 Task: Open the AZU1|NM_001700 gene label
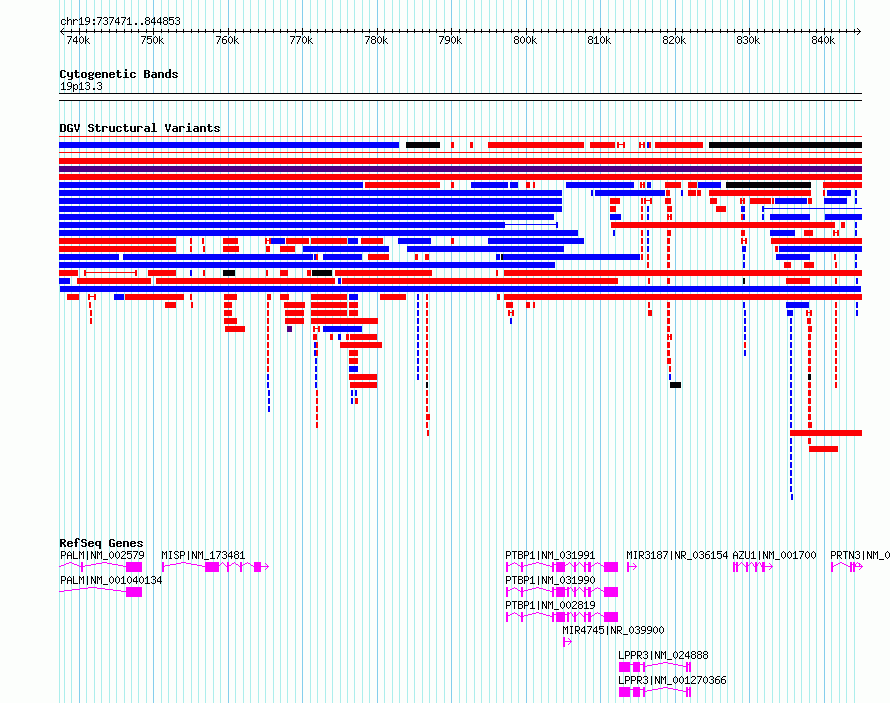point(774,555)
